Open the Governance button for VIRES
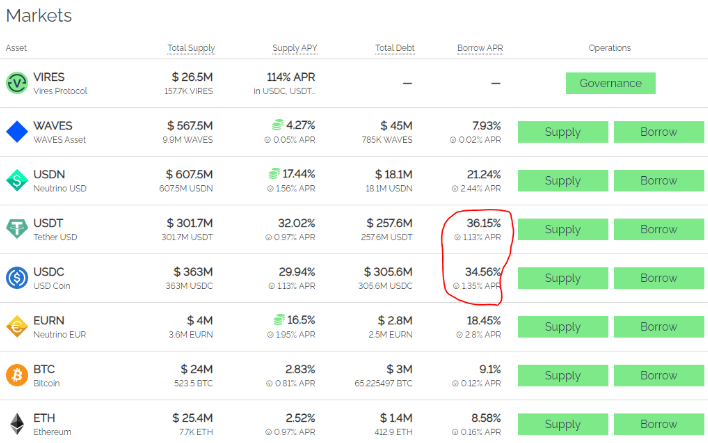This screenshot has height=443, width=708. [610, 83]
